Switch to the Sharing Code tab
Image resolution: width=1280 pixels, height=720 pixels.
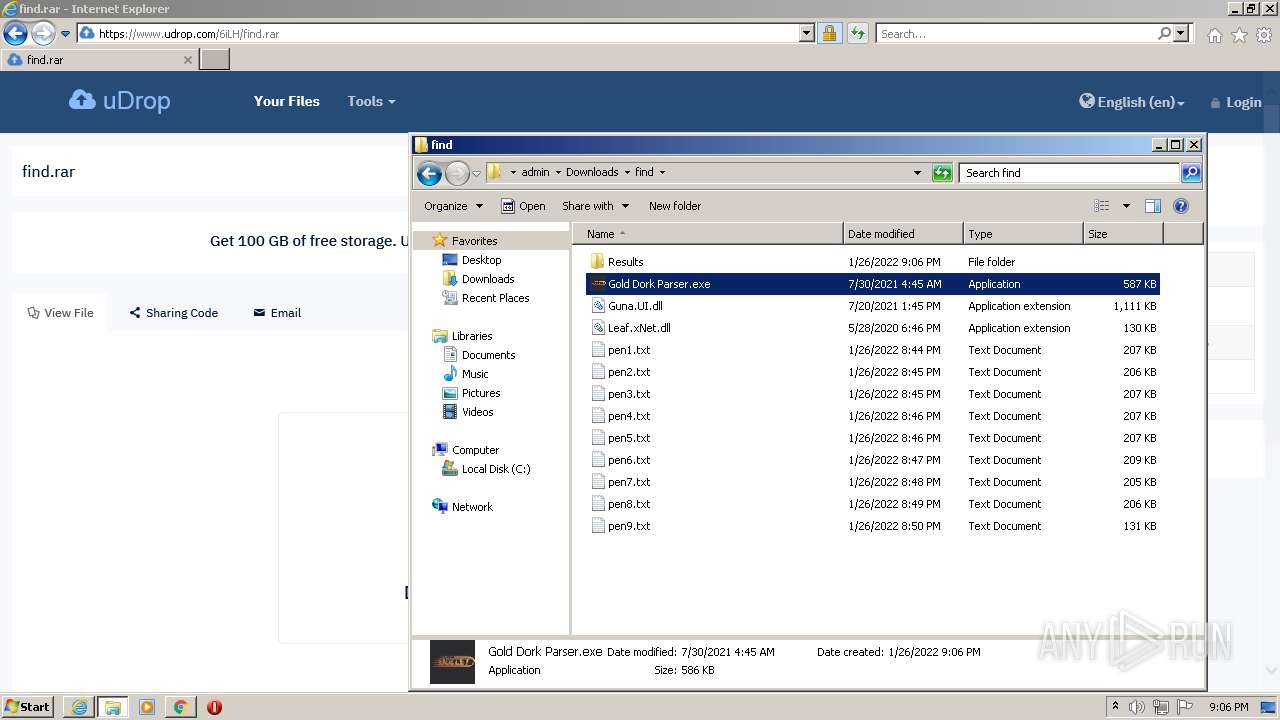173,313
